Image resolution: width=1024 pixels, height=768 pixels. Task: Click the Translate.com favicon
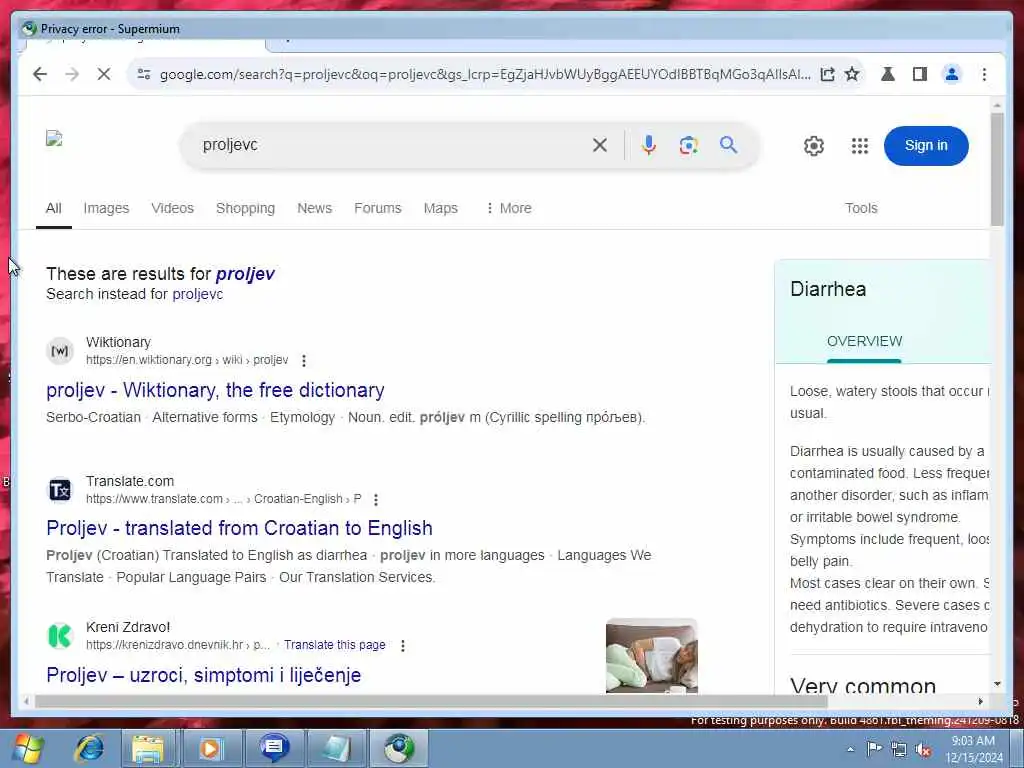60,490
